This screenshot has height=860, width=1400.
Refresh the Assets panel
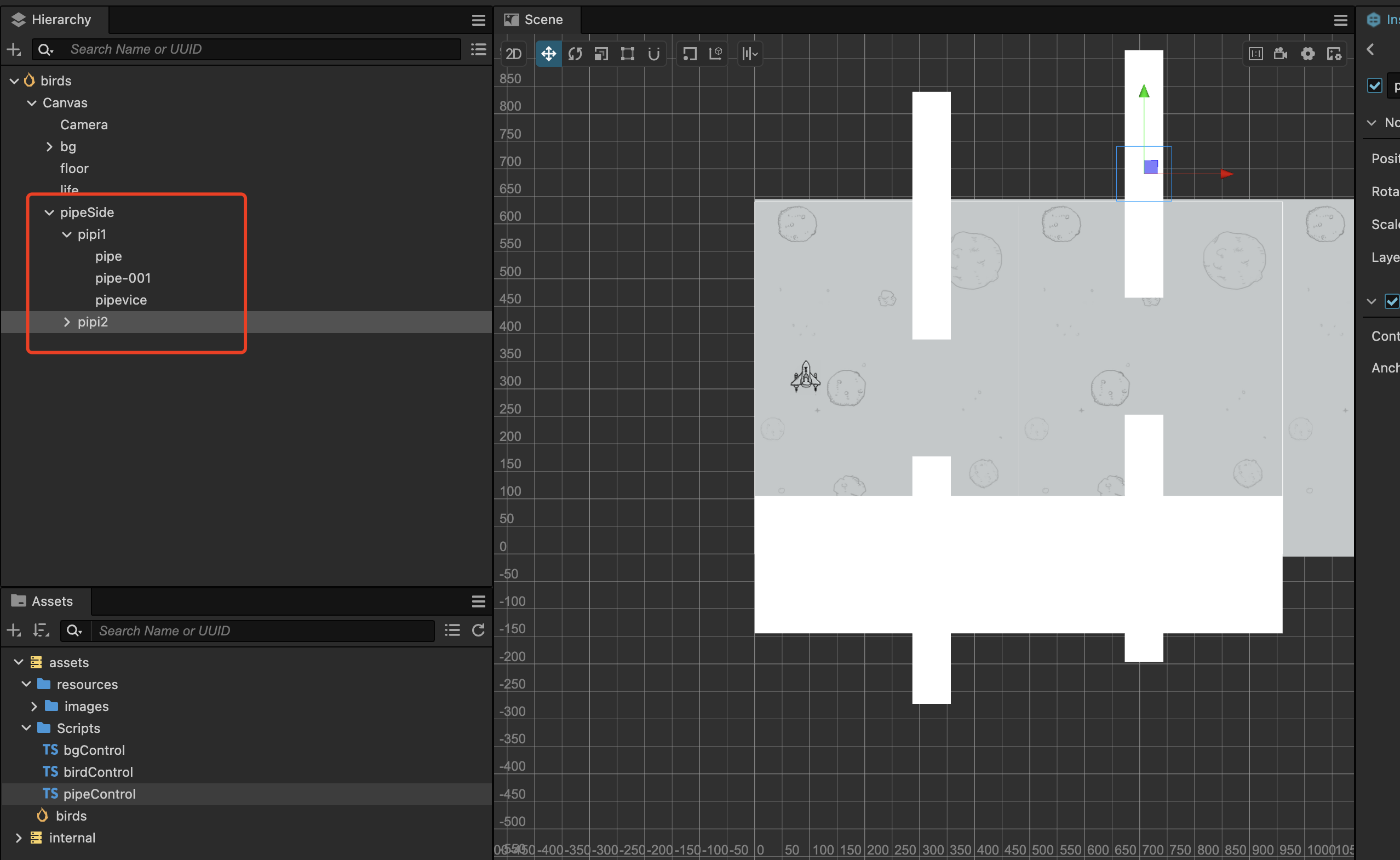coord(478,630)
